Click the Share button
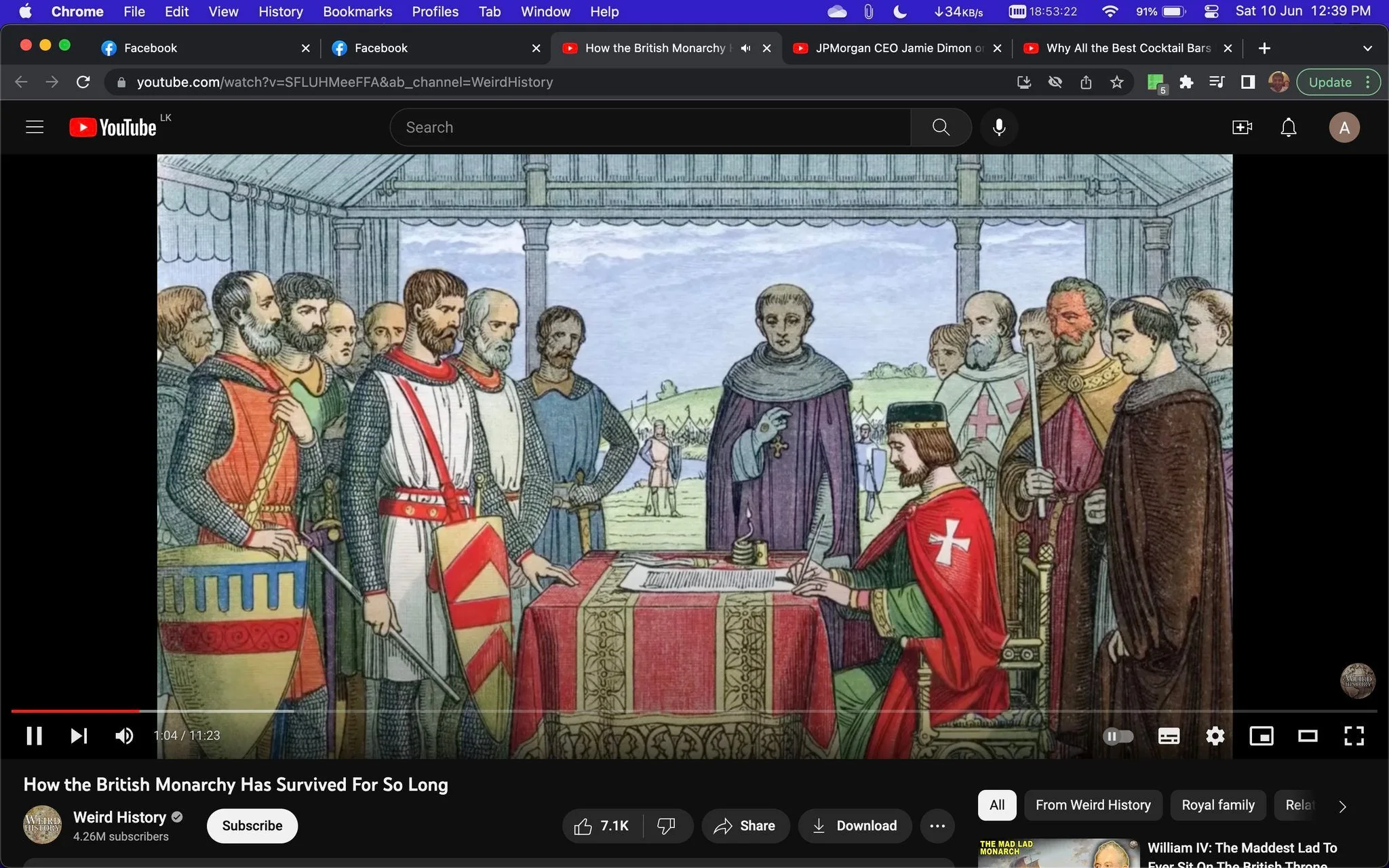 [x=745, y=825]
